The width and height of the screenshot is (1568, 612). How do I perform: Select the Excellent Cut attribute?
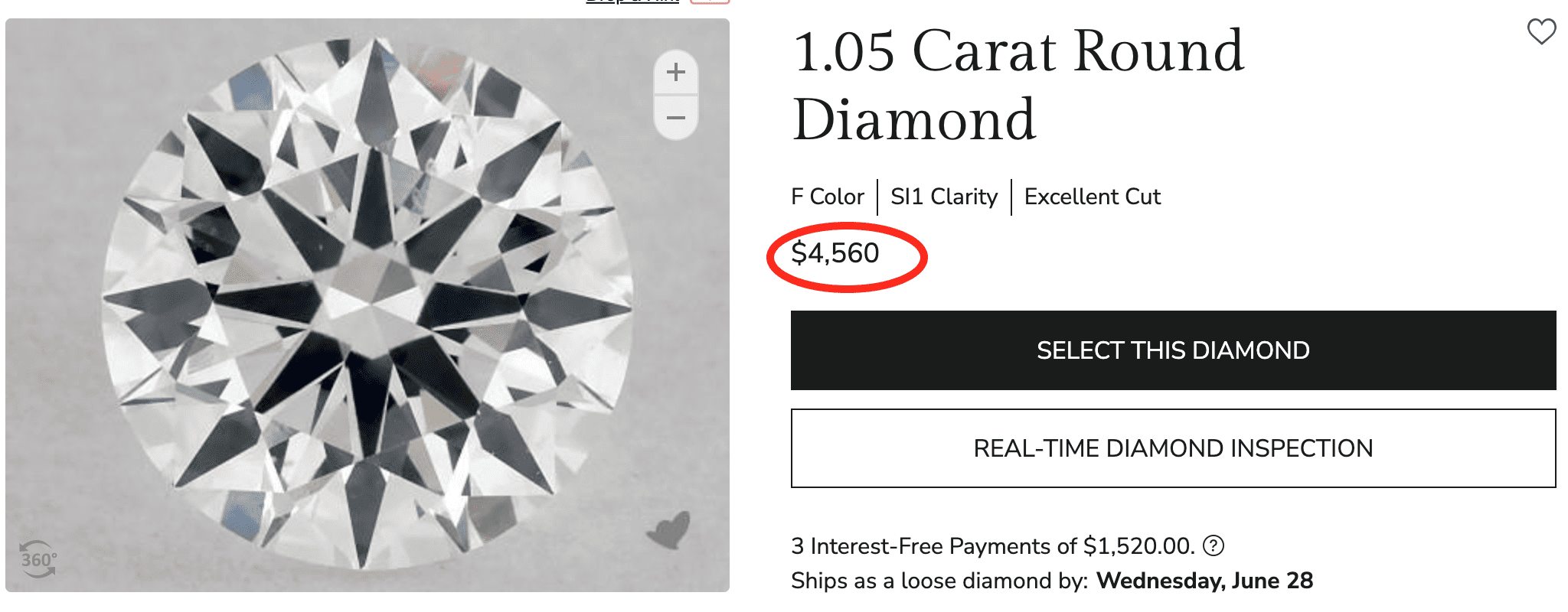(x=1093, y=197)
